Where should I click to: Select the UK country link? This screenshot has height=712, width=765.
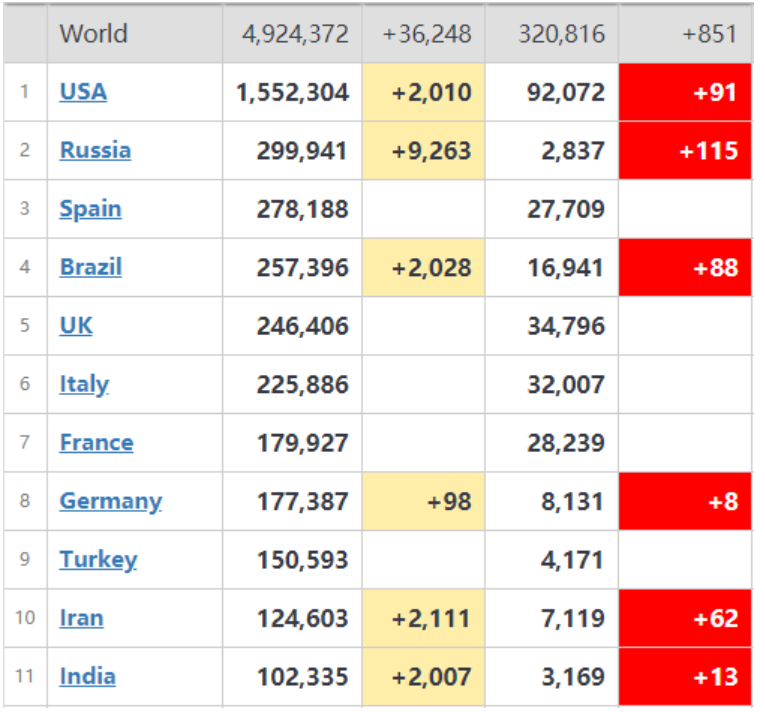point(76,326)
